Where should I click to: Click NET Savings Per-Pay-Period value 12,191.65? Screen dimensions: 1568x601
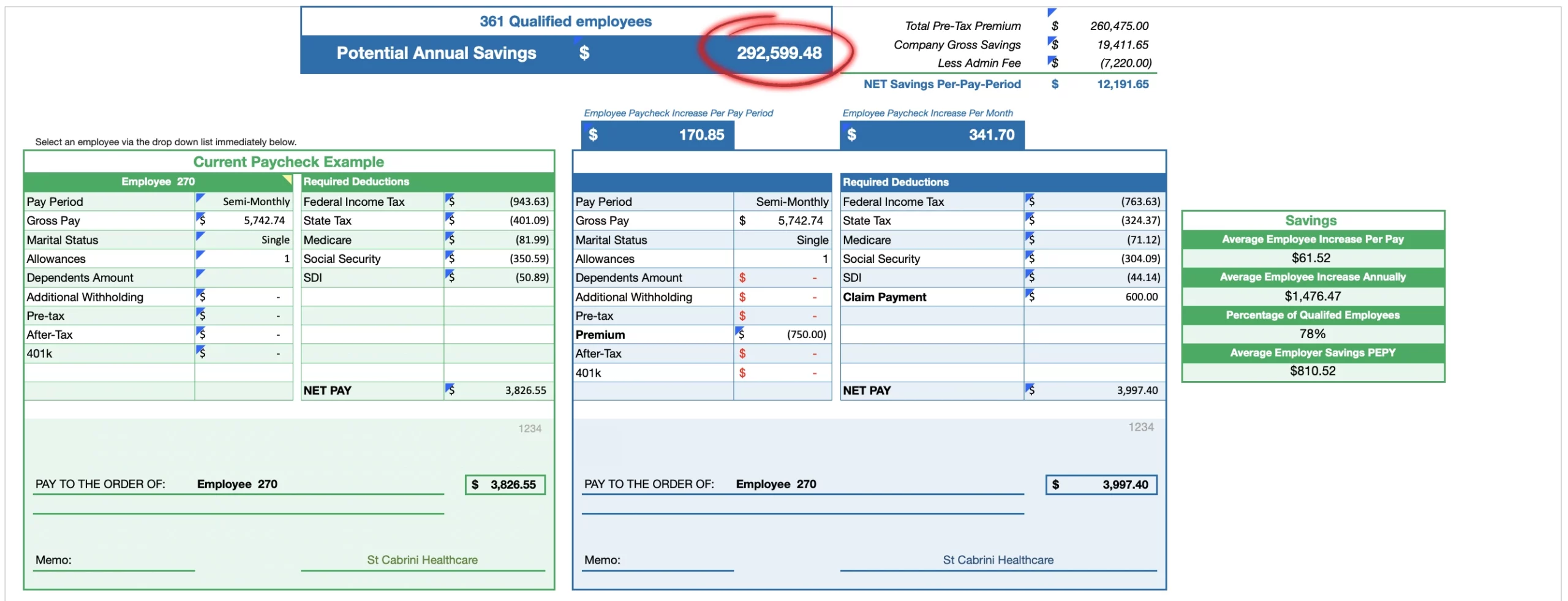(x=1122, y=85)
